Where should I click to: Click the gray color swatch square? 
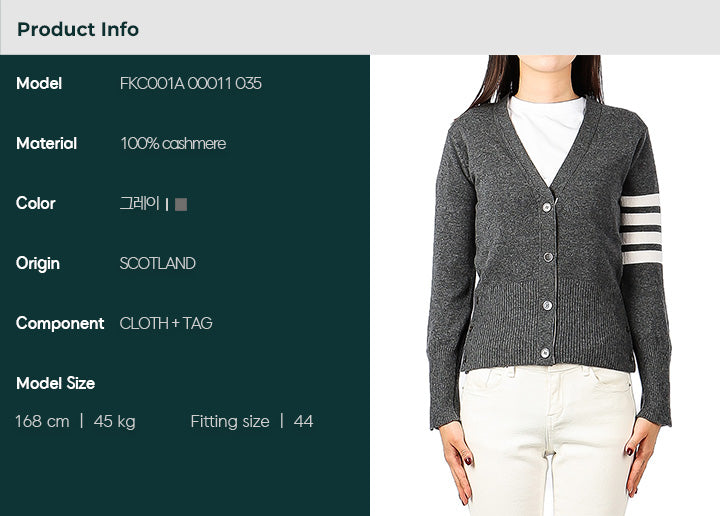181,204
